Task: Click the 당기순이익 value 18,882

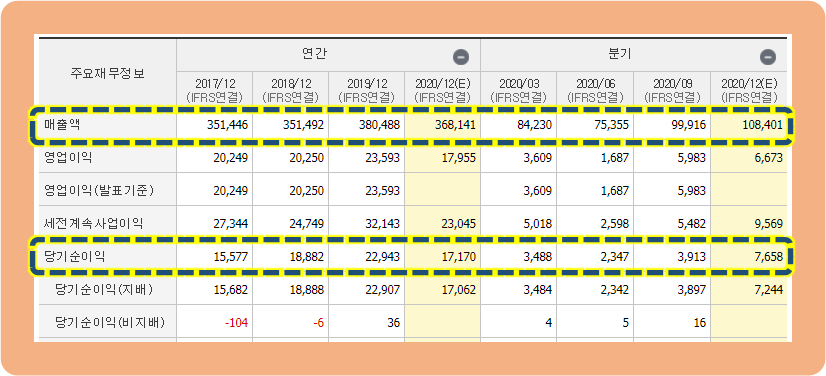Action: click(307, 257)
